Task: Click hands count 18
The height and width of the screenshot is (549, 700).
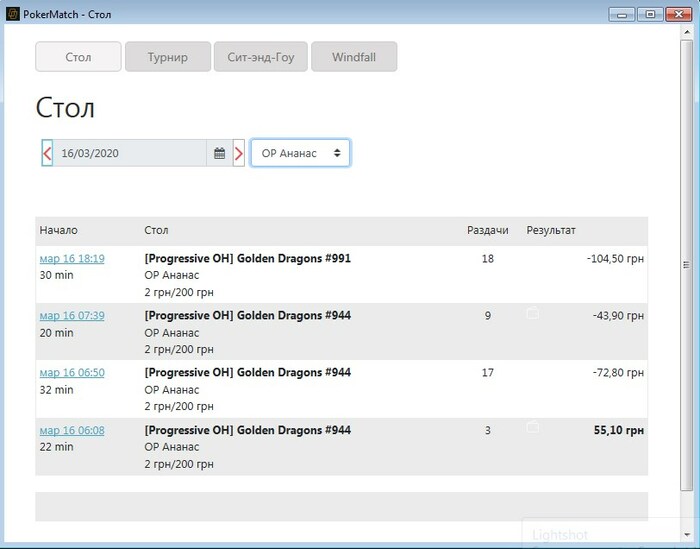Action: (x=488, y=258)
